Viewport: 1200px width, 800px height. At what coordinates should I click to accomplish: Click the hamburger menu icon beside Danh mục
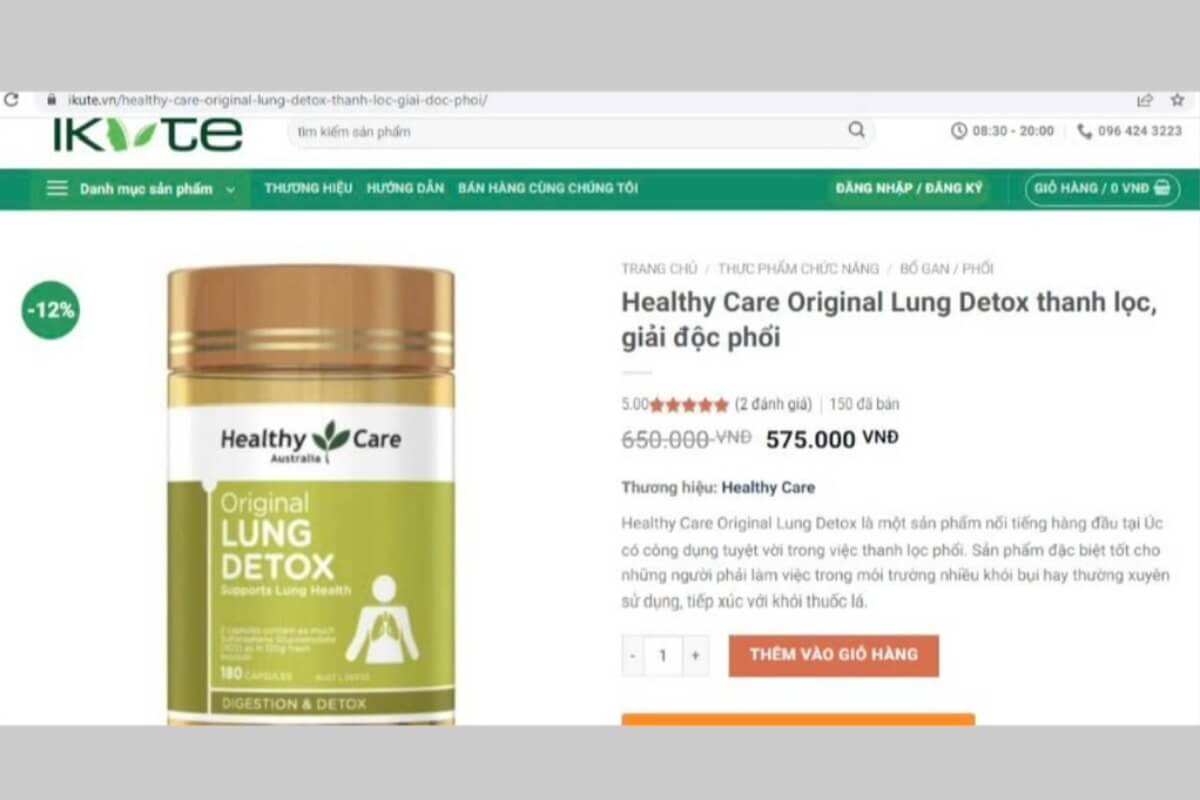pyautogui.click(x=57, y=188)
